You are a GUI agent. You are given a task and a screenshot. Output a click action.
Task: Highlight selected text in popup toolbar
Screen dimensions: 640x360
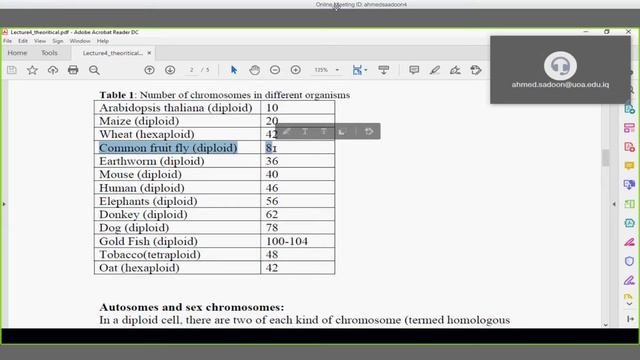[x=287, y=131]
